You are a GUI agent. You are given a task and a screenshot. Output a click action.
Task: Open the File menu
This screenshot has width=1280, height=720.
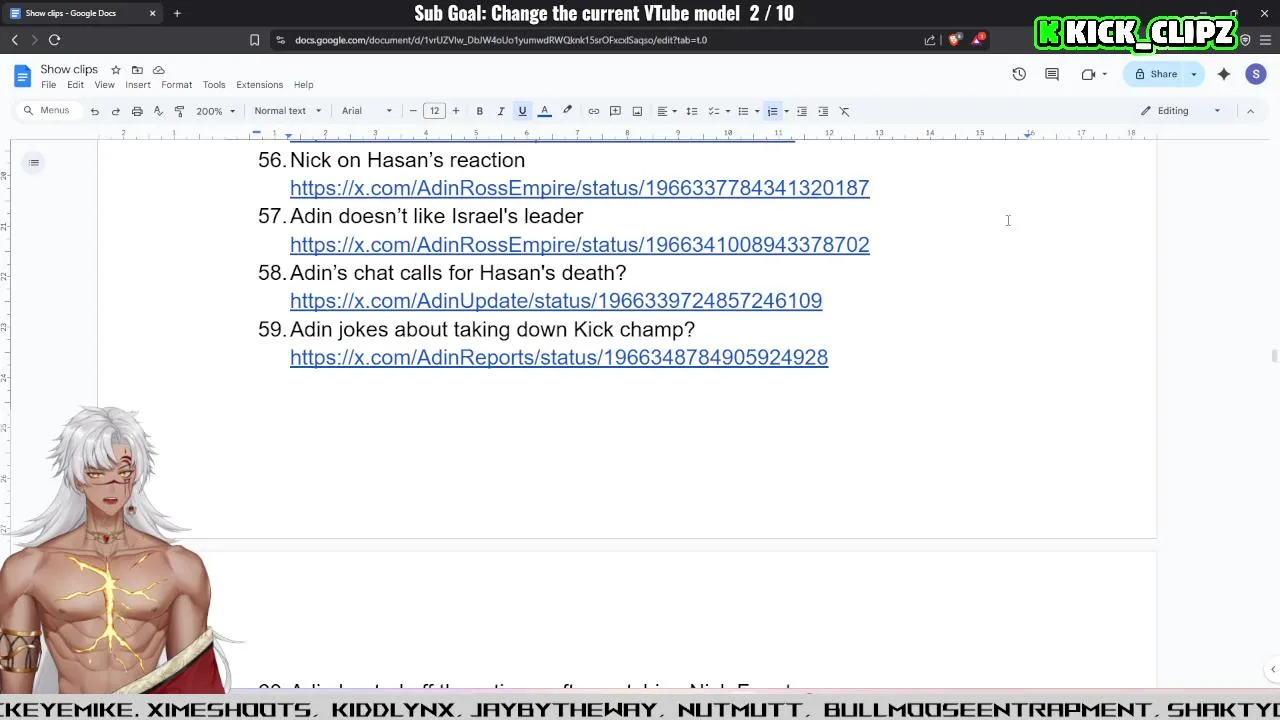pos(48,85)
